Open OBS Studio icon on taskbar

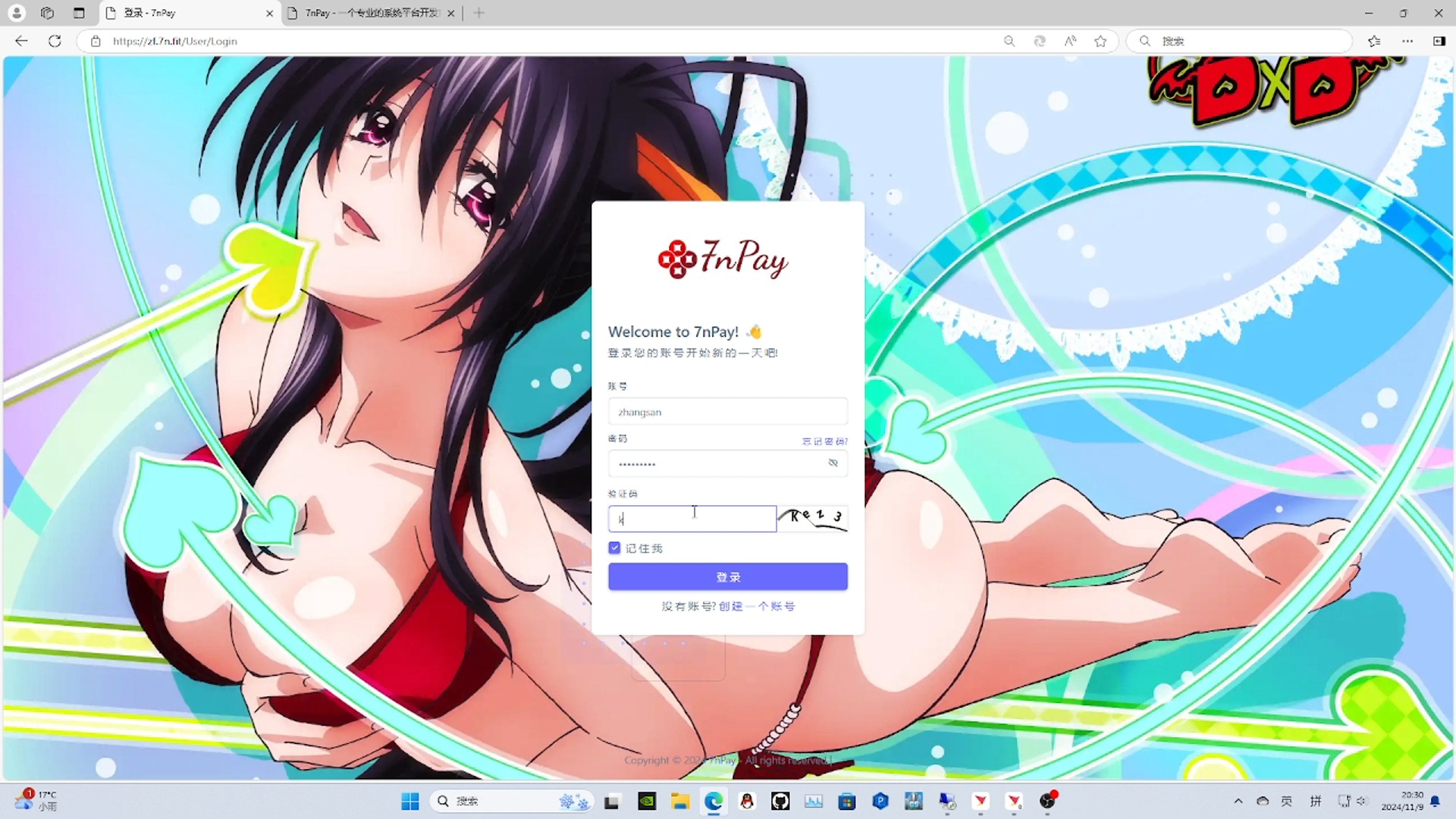[x=1048, y=801]
